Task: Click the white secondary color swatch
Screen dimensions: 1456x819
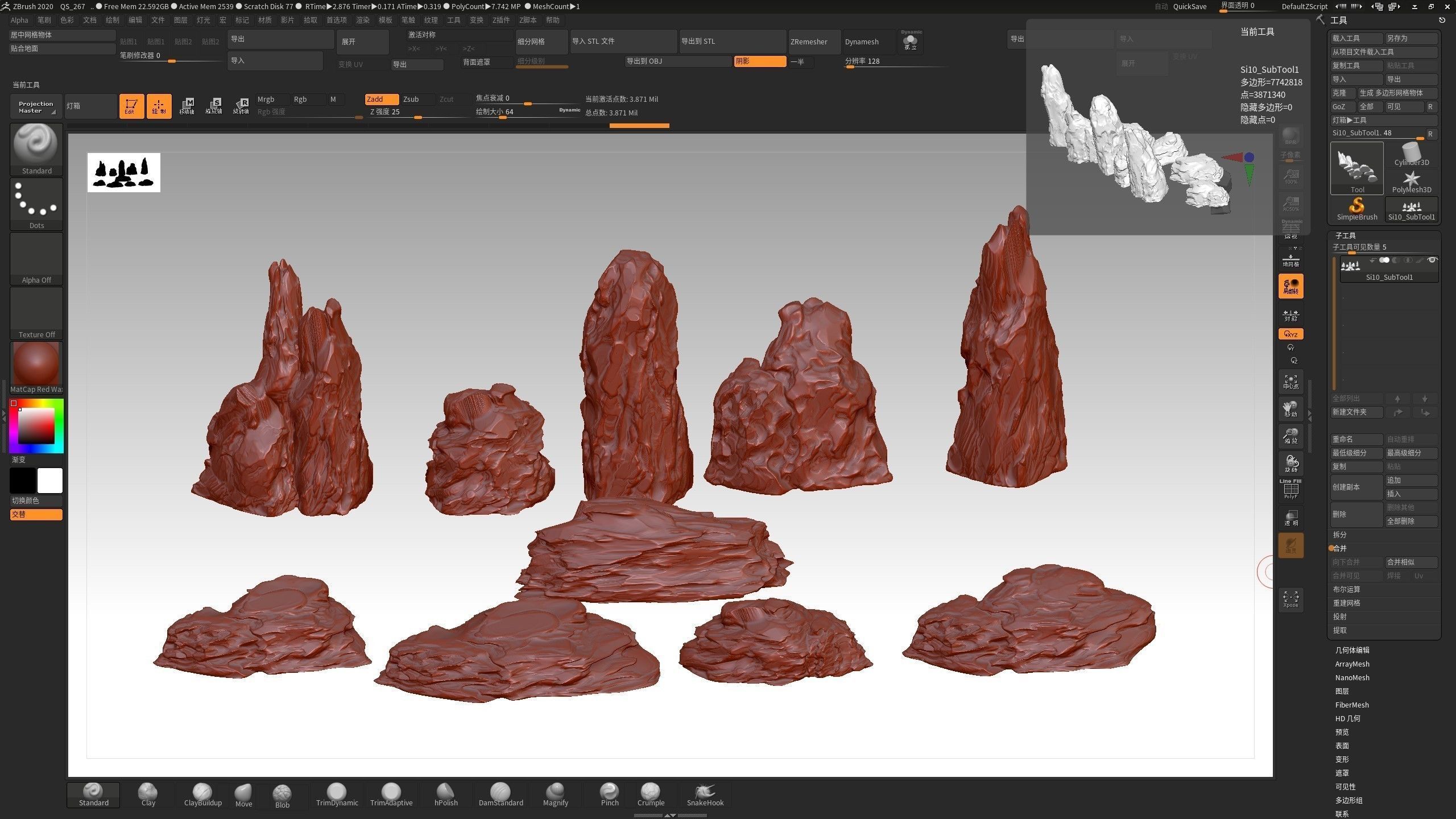Action: point(49,481)
